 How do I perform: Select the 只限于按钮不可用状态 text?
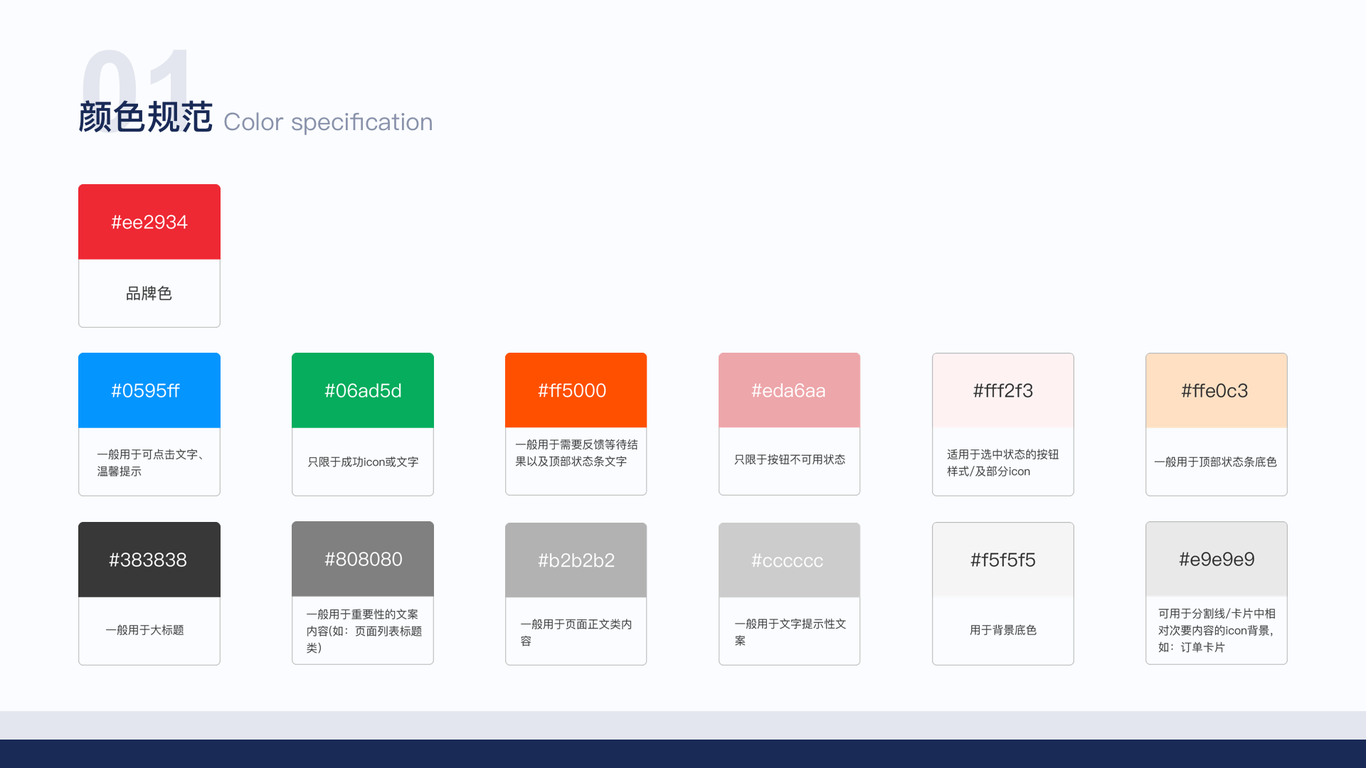pyautogui.click(x=789, y=459)
